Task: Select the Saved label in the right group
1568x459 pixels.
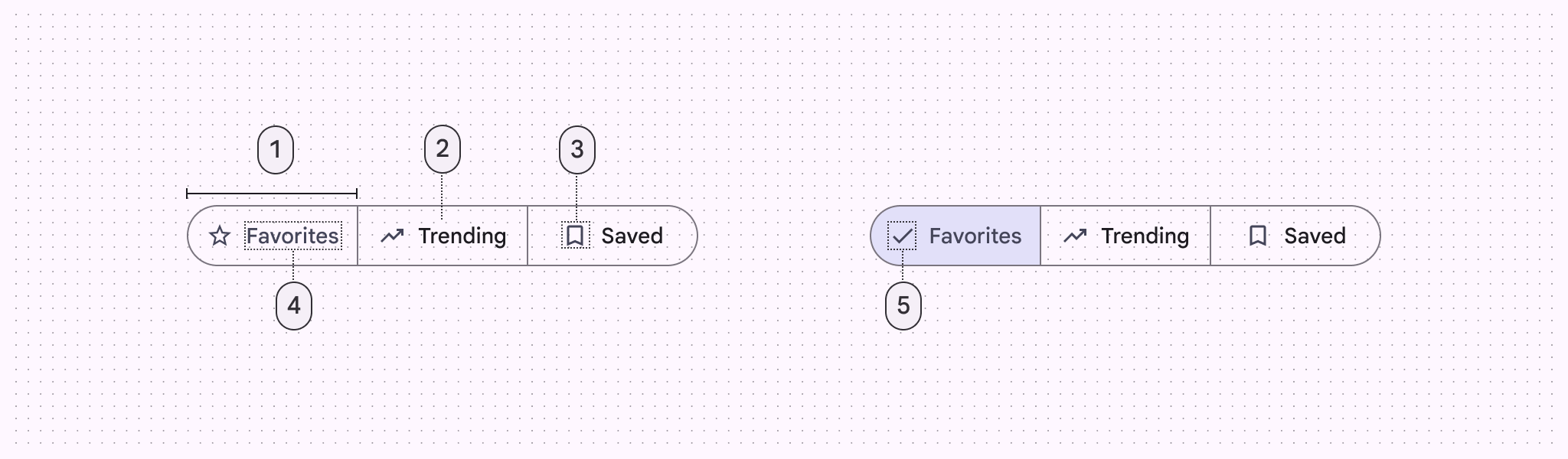Action: point(1315,236)
